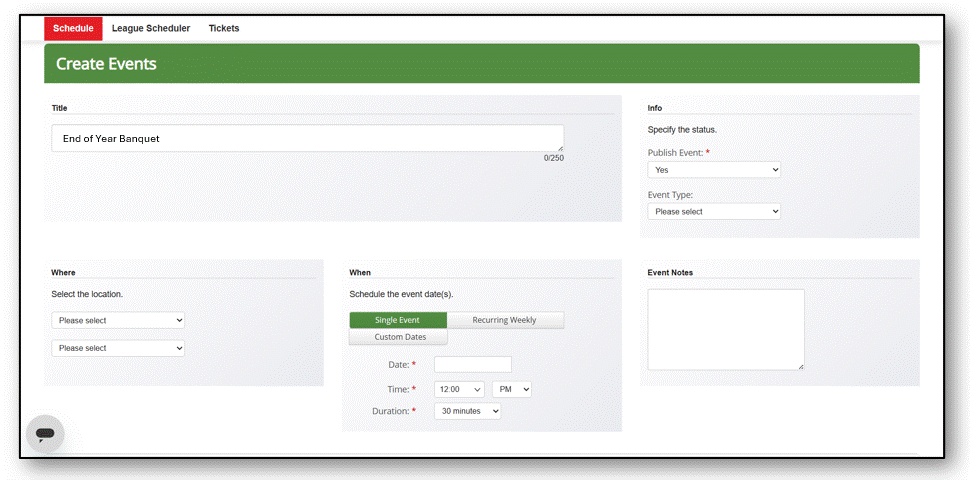Open the first location Please select dropdown
This screenshot has height=480, width=970.
pos(118,320)
